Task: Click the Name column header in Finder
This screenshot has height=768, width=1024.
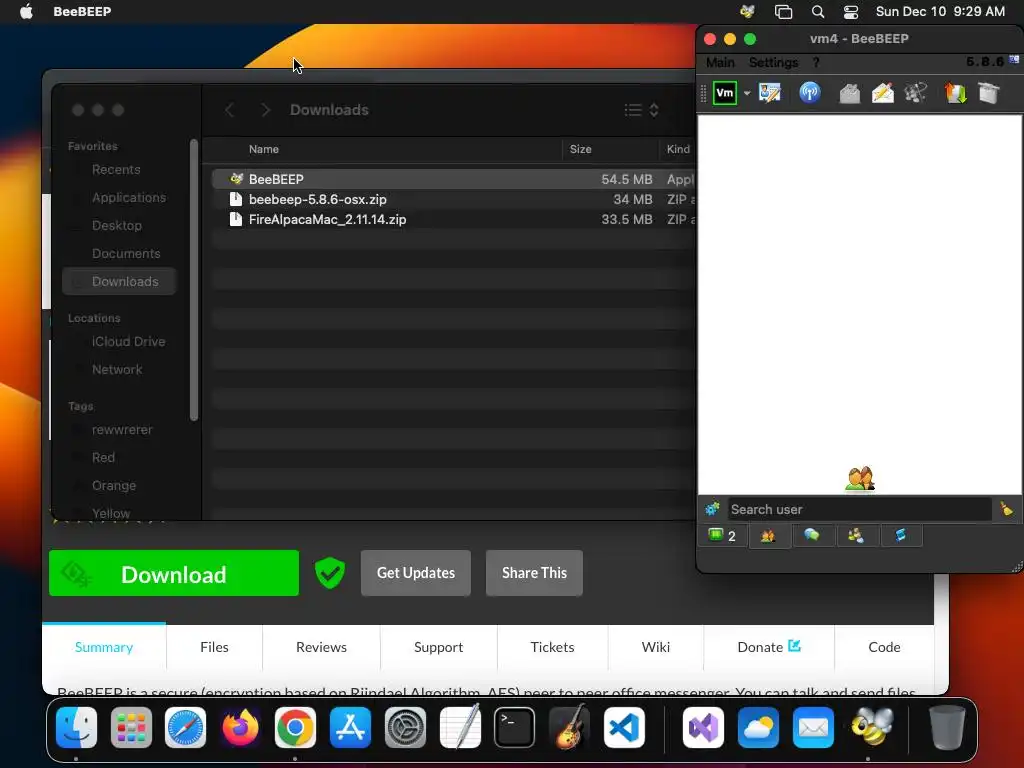Action: pos(264,149)
